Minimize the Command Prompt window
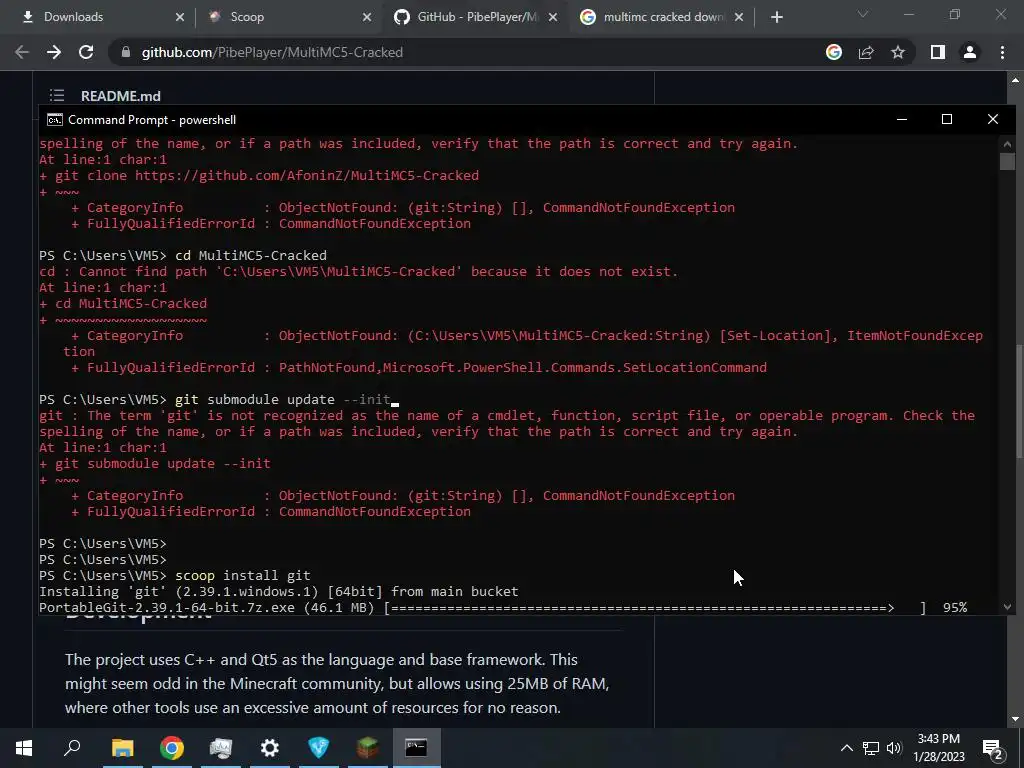1024x768 pixels. [902, 120]
